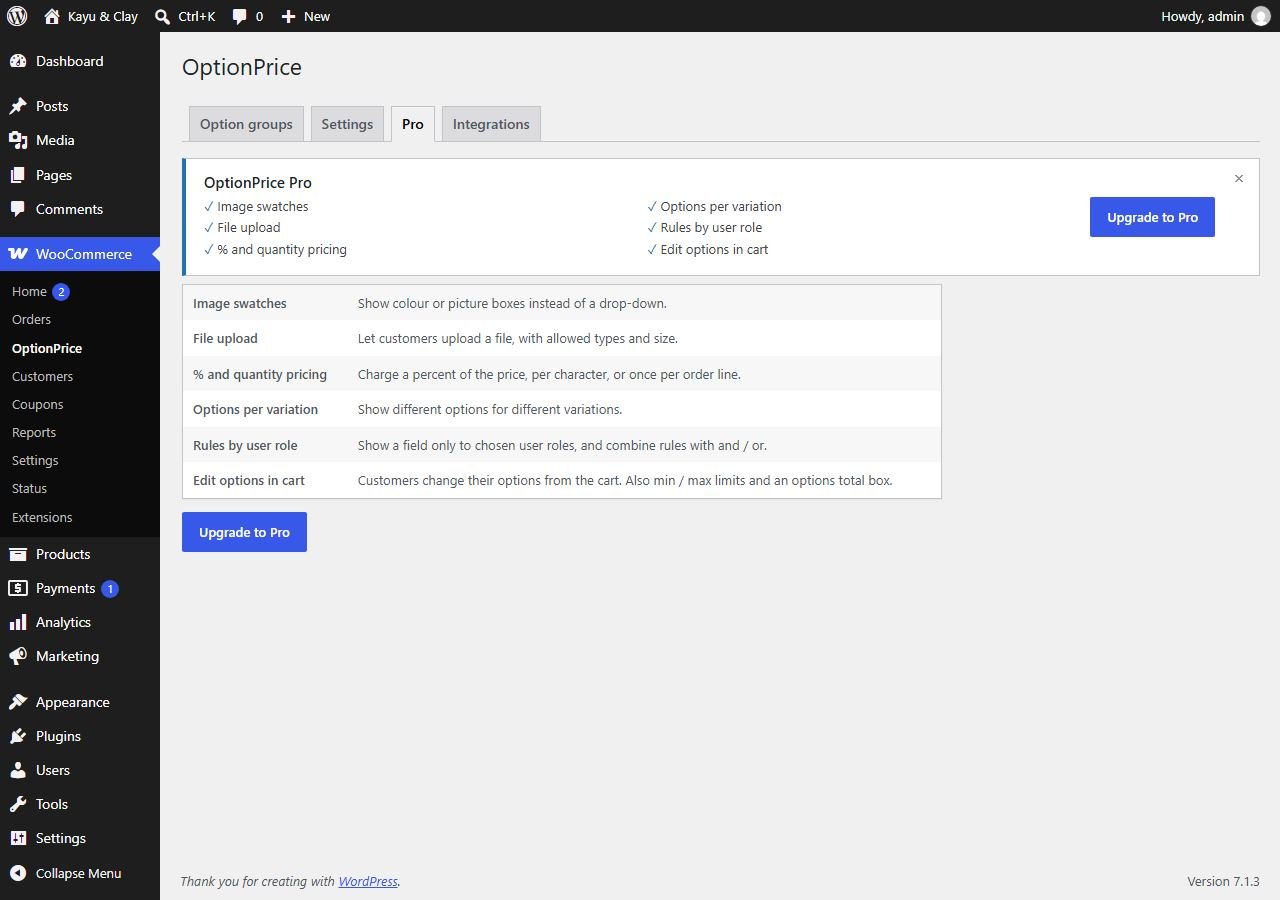Click the OptionPrice page heading
Image resolution: width=1280 pixels, height=900 pixels.
[242, 67]
